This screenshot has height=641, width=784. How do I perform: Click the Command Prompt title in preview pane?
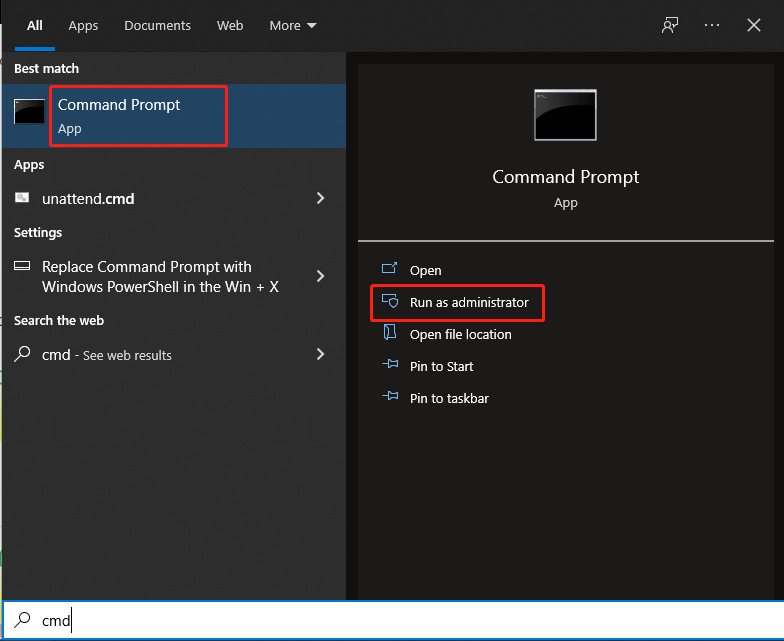point(566,177)
